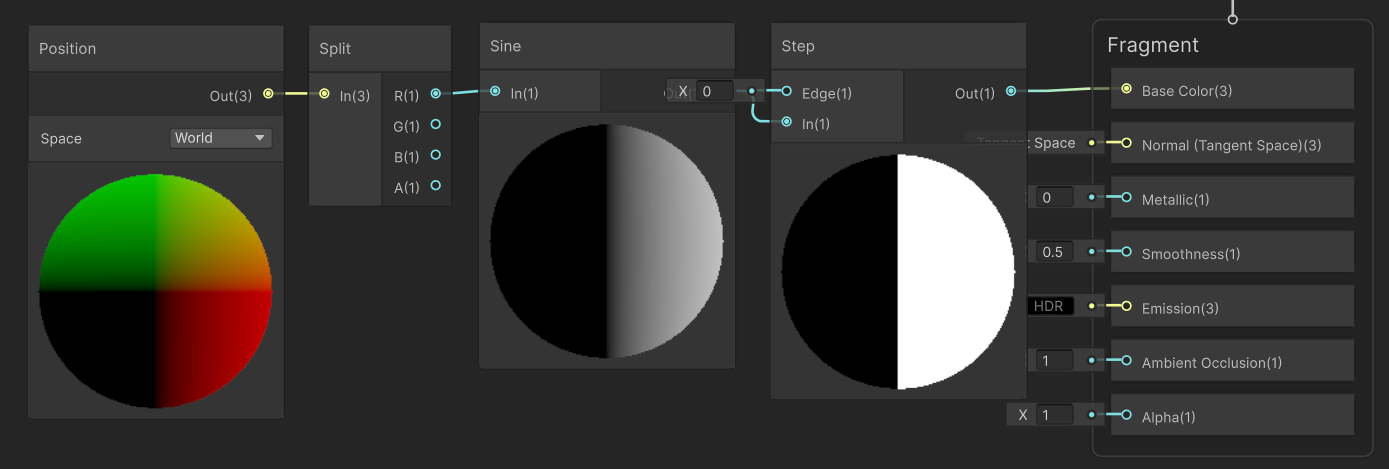The height and width of the screenshot is (469, 1389).
Task: Click the Emission HDR color swatch
Action: (1050, 306)
